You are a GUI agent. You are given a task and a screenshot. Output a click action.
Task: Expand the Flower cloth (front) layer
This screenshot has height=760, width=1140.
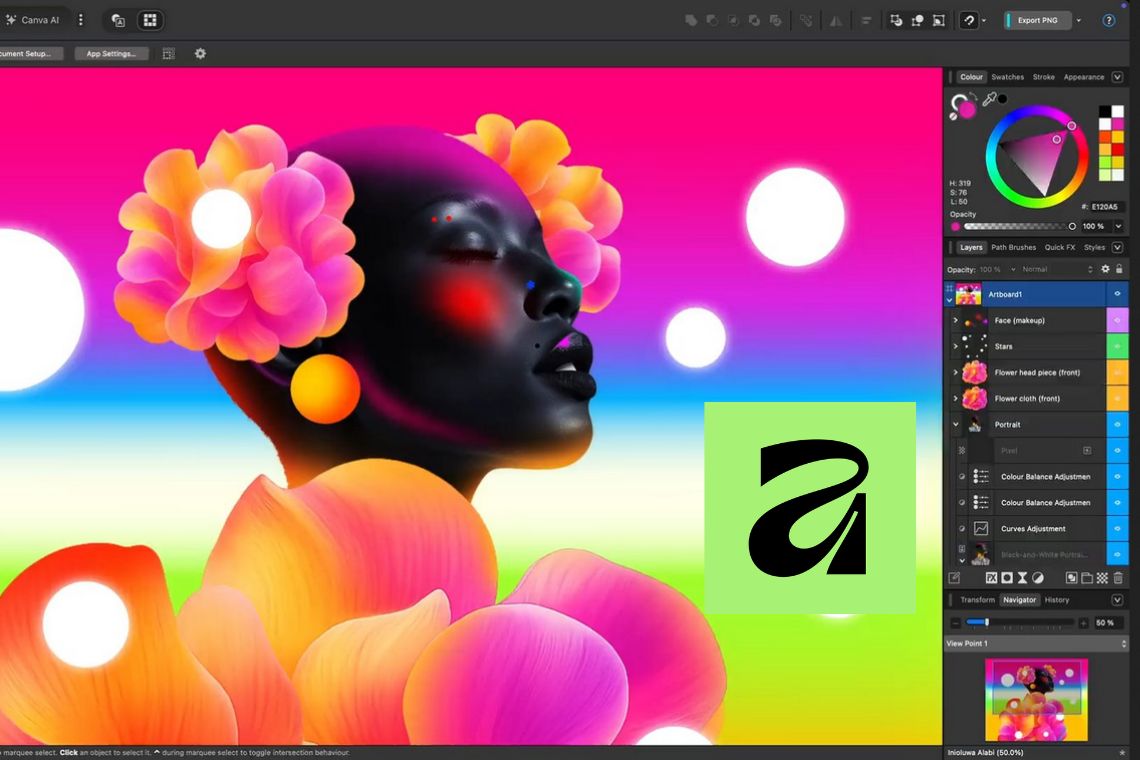pos(955,398)
